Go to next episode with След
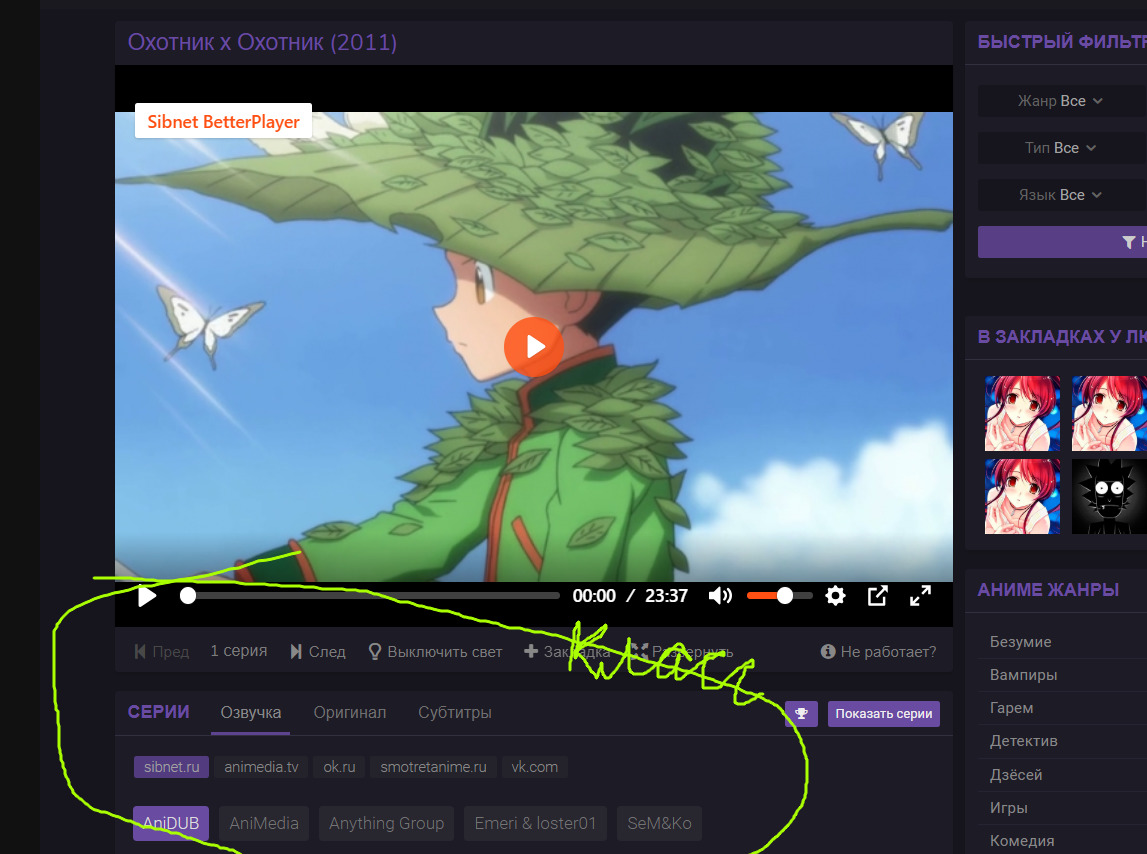 tap(318, 651)
